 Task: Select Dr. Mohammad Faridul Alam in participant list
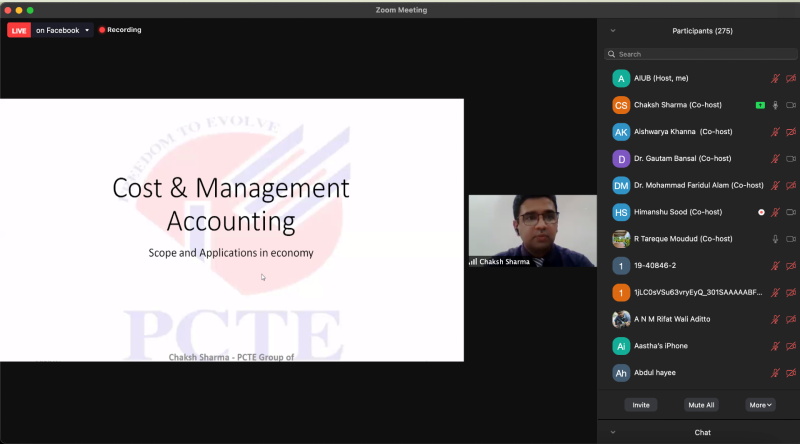click(684, 185)
